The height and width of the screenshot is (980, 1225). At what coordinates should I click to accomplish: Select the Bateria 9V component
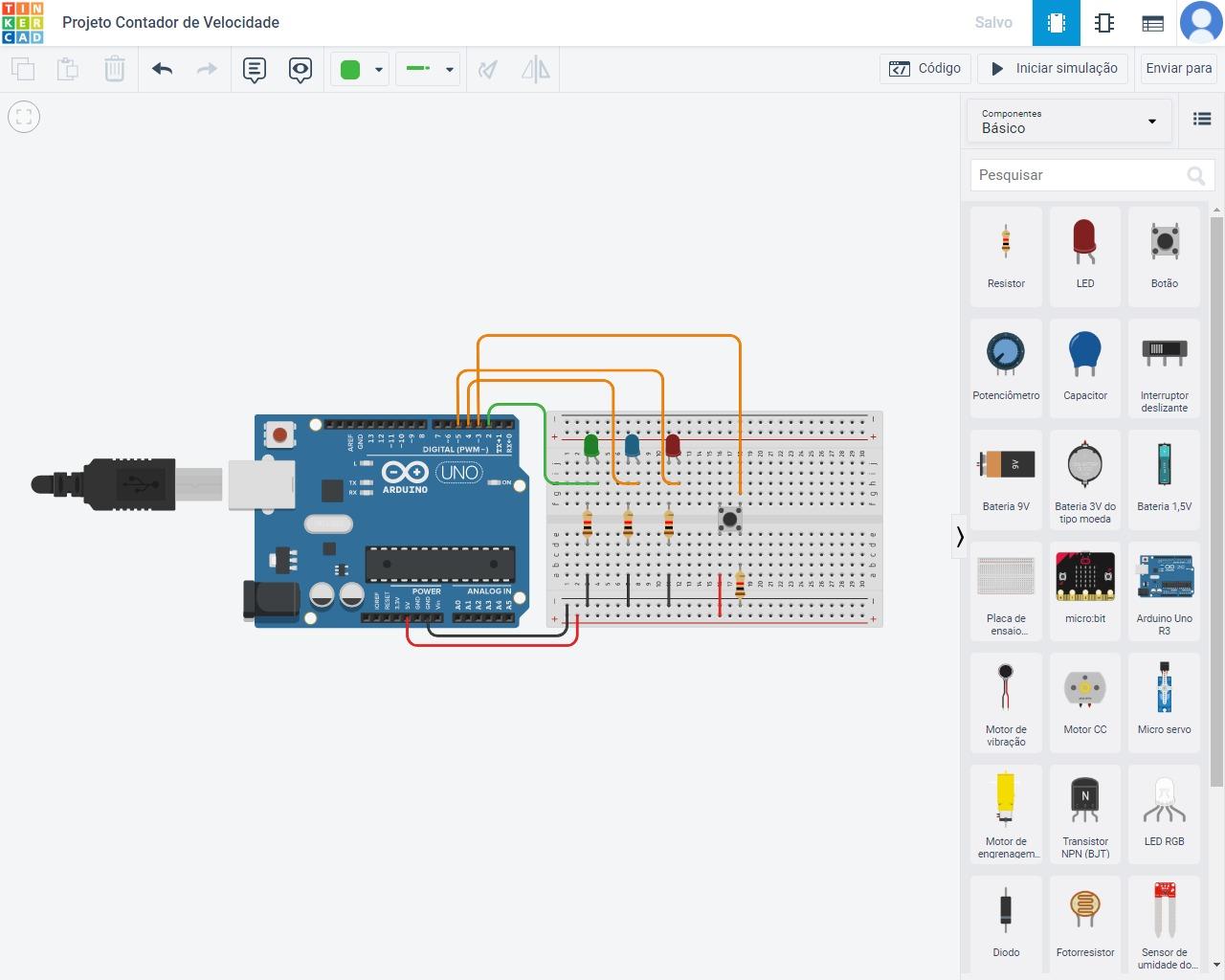pos(1006,479)
